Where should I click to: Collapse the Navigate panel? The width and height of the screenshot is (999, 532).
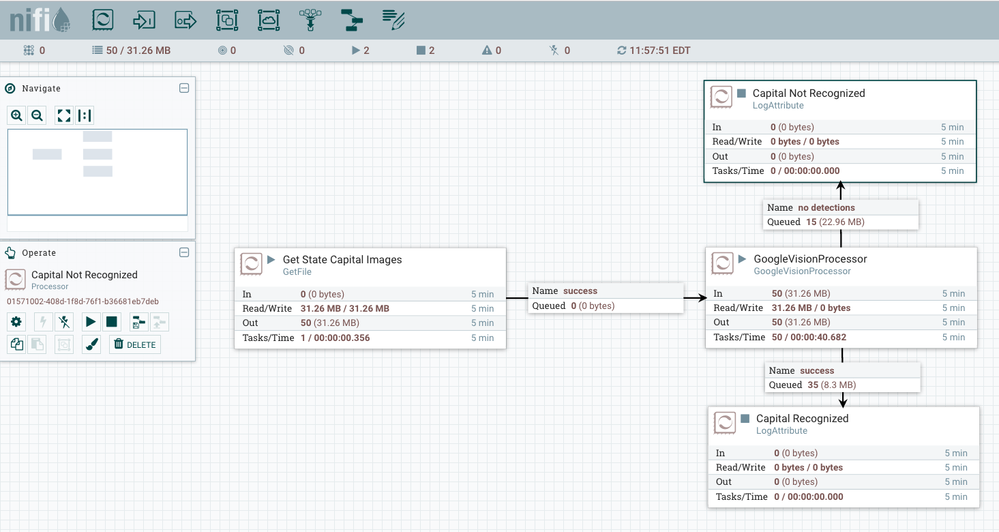click(184, 88)
